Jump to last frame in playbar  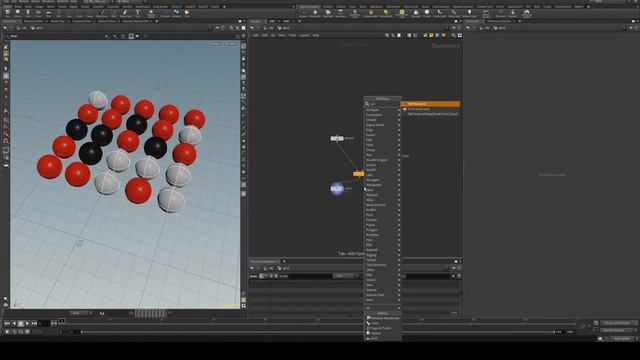coord(35,323)
